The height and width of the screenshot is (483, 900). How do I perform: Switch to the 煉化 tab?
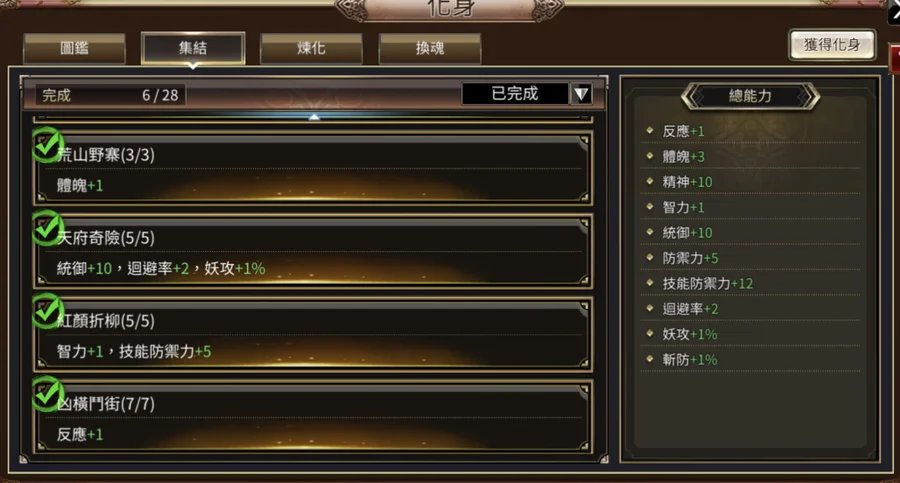(311, 48)
